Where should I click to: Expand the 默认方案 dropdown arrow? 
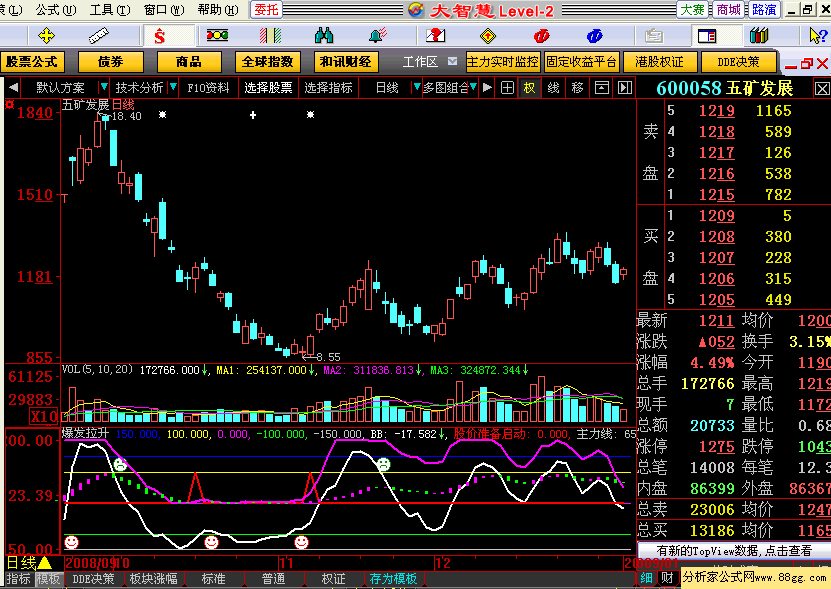(104, 87)
